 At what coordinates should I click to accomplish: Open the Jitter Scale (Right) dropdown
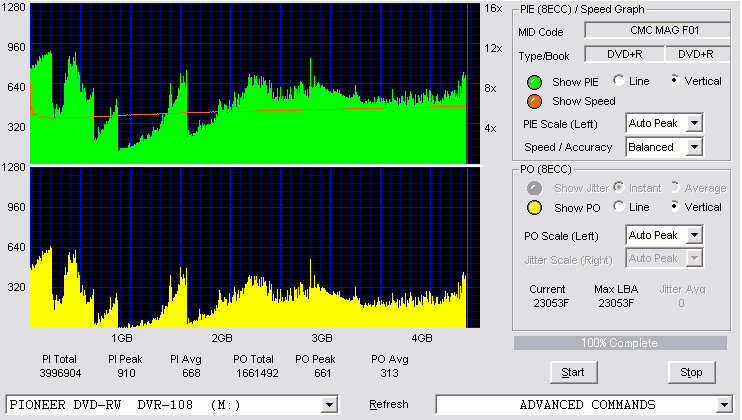[694, 258]
